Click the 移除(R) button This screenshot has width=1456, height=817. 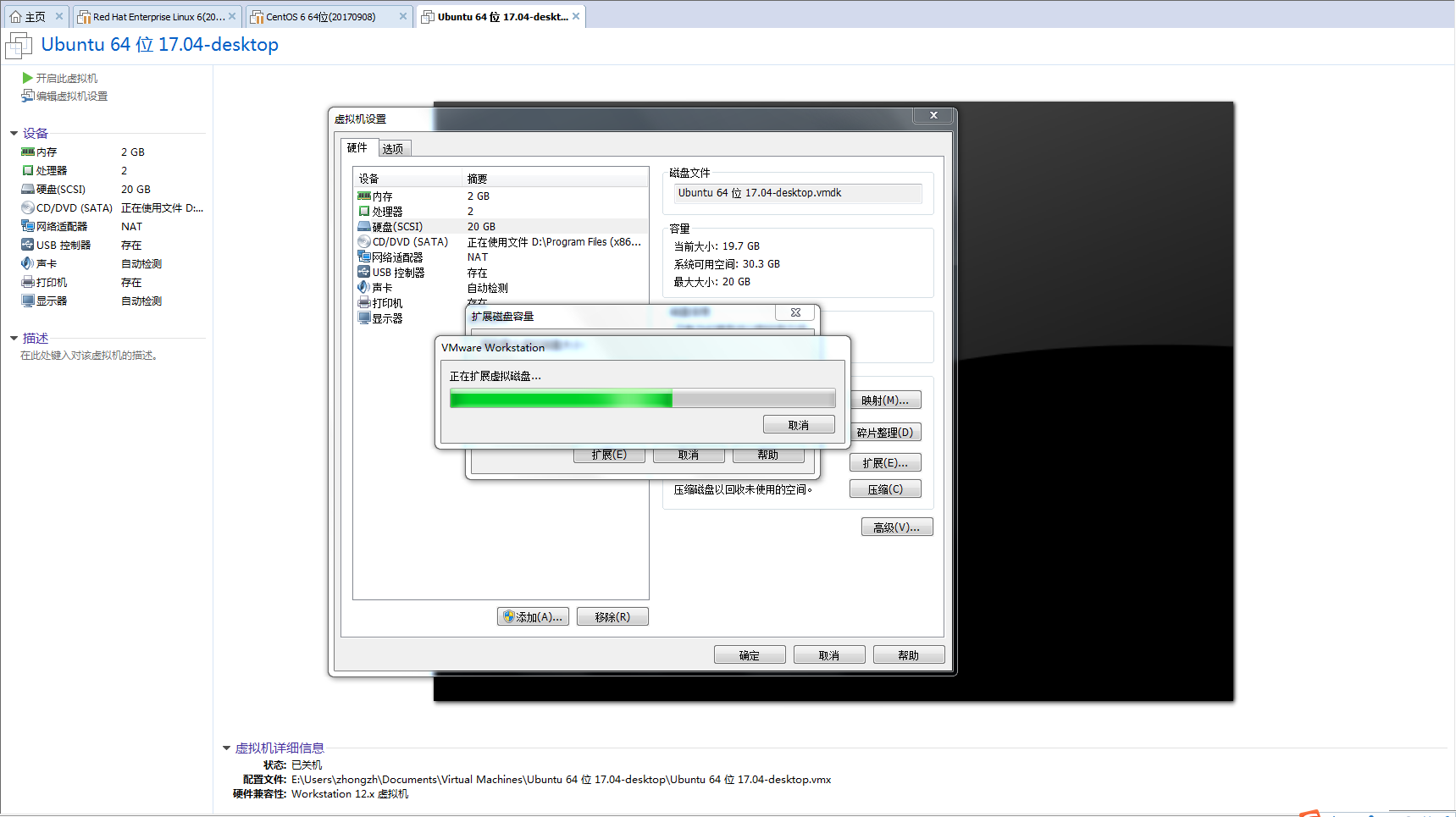click(x=612, y=616)
